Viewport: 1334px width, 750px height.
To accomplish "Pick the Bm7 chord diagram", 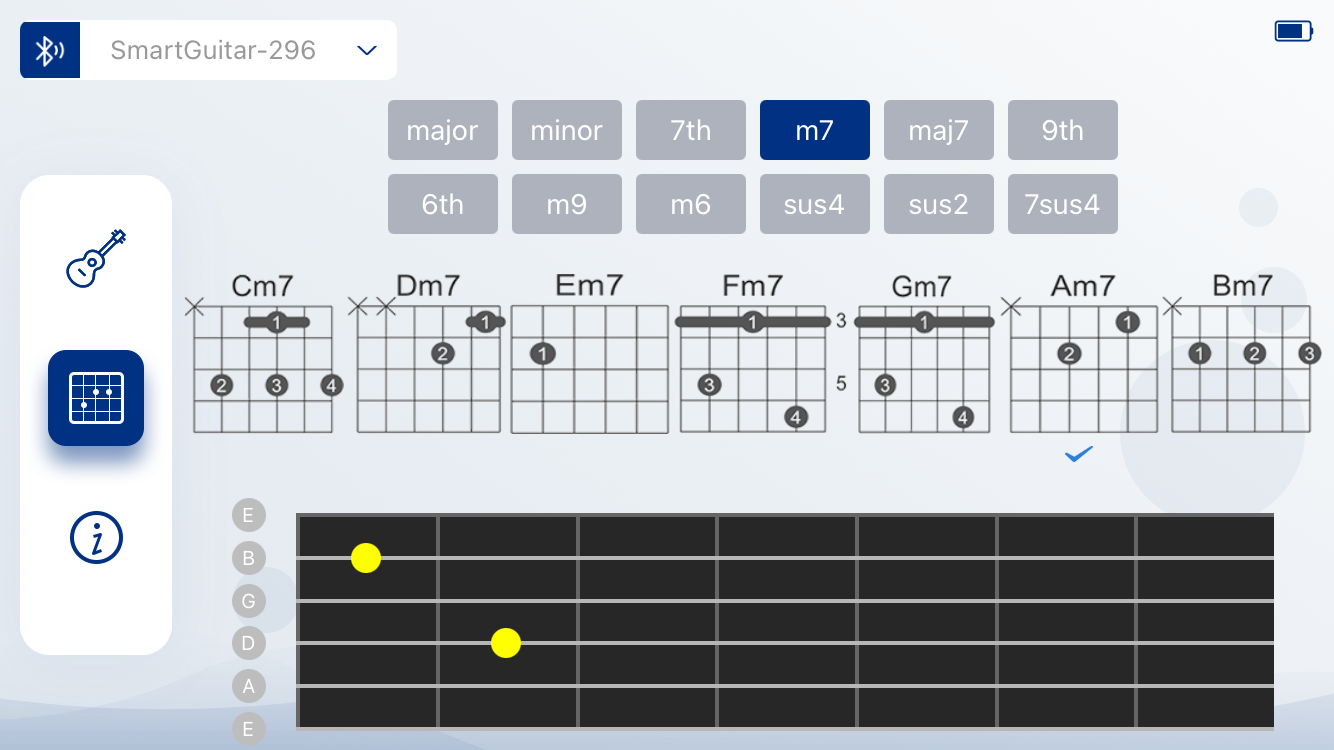I will pos(1241,353).
